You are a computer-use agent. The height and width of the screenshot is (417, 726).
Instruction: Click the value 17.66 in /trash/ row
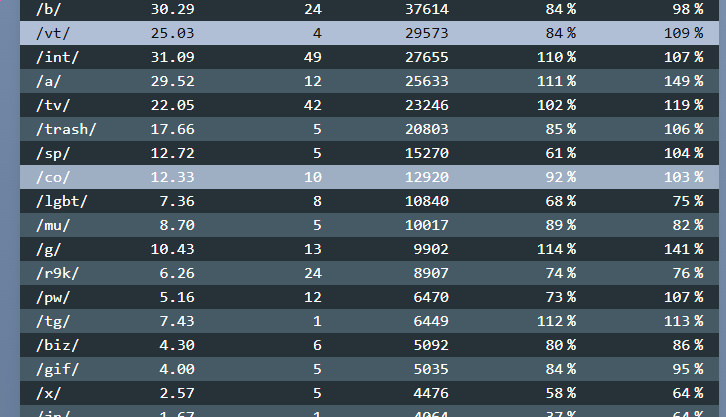tap(173, 129)
